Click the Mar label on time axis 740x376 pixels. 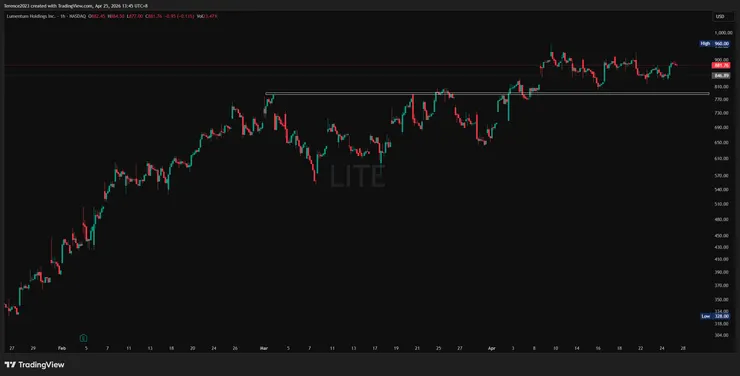[264, 348]
